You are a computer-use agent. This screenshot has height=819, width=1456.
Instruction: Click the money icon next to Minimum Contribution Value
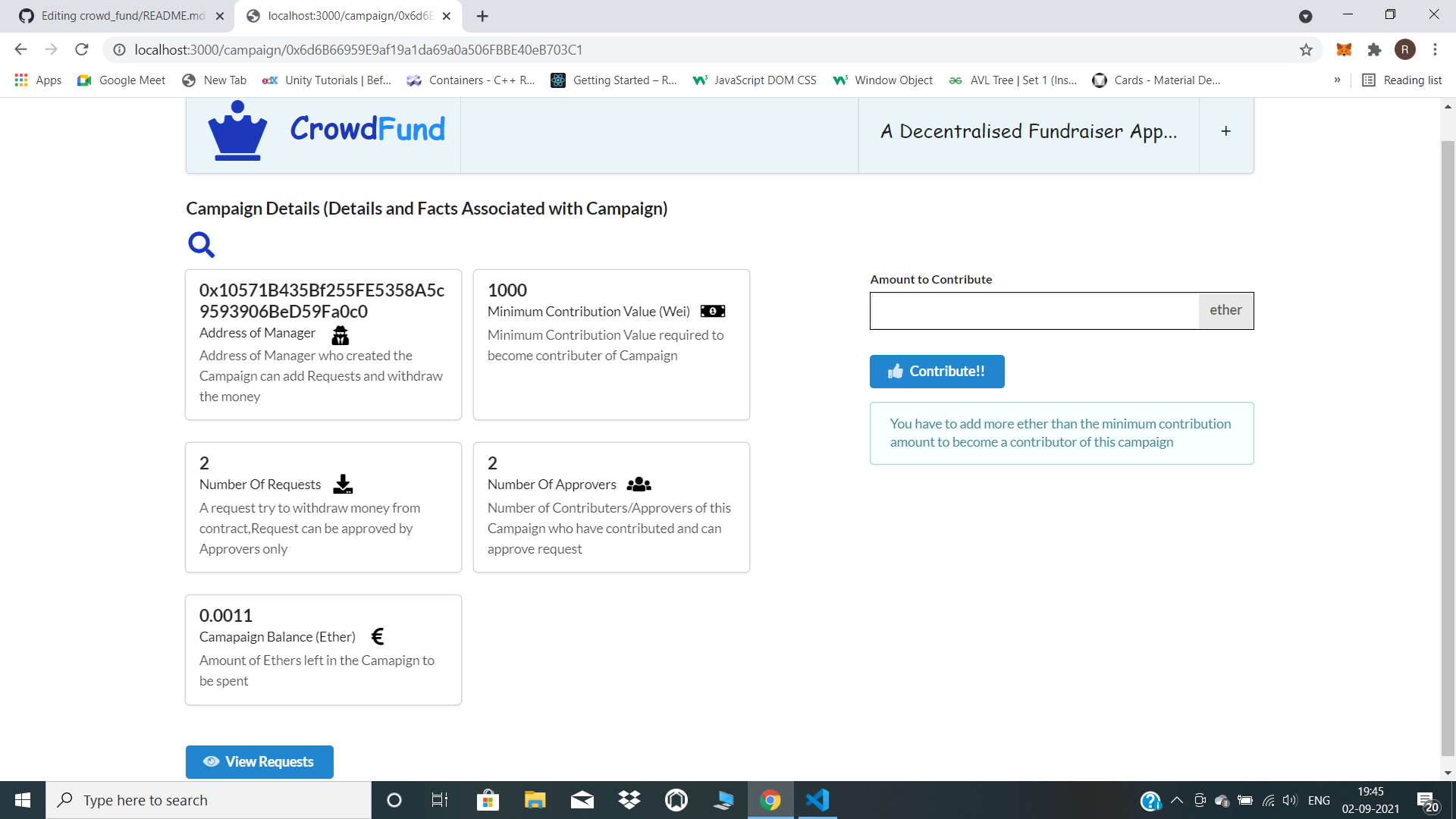pos(712,311)
